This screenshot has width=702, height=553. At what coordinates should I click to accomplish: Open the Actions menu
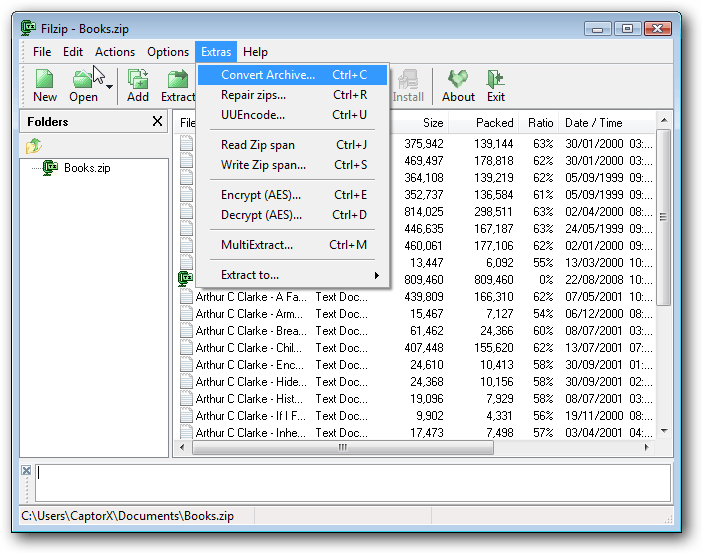[x=115, y=52]
